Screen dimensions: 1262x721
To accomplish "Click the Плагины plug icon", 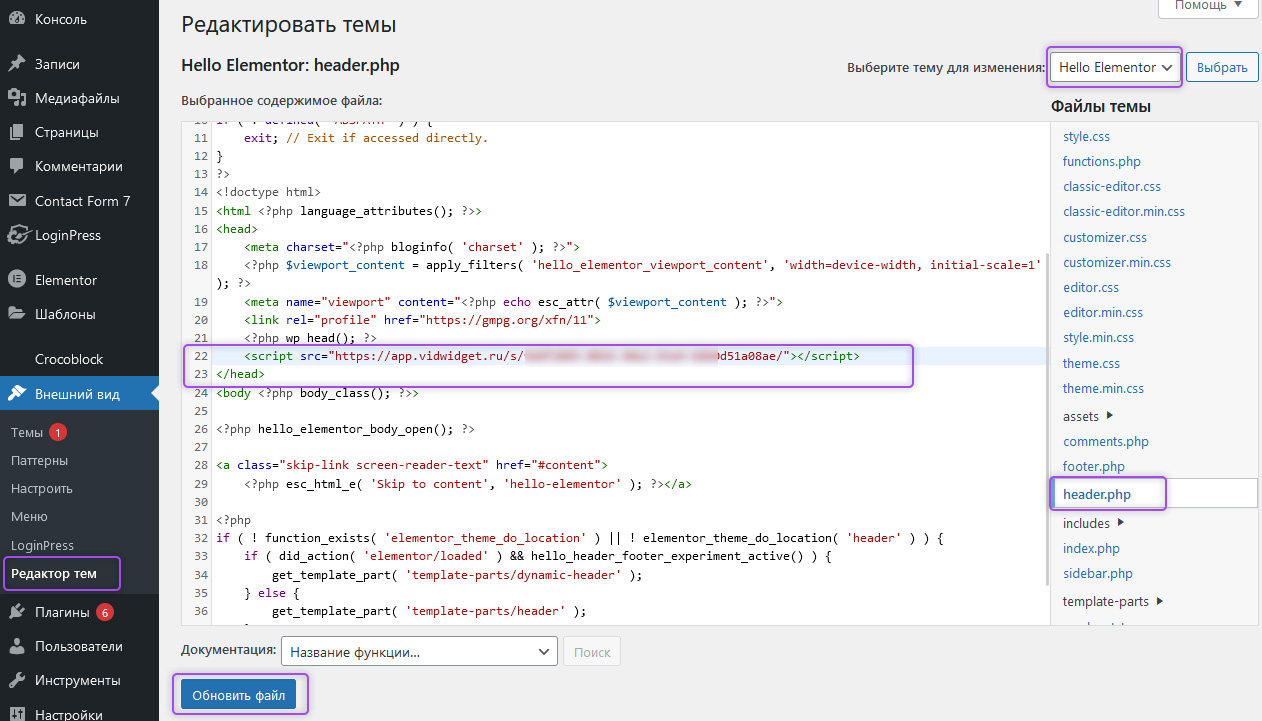I will click(x=17, y=612).
